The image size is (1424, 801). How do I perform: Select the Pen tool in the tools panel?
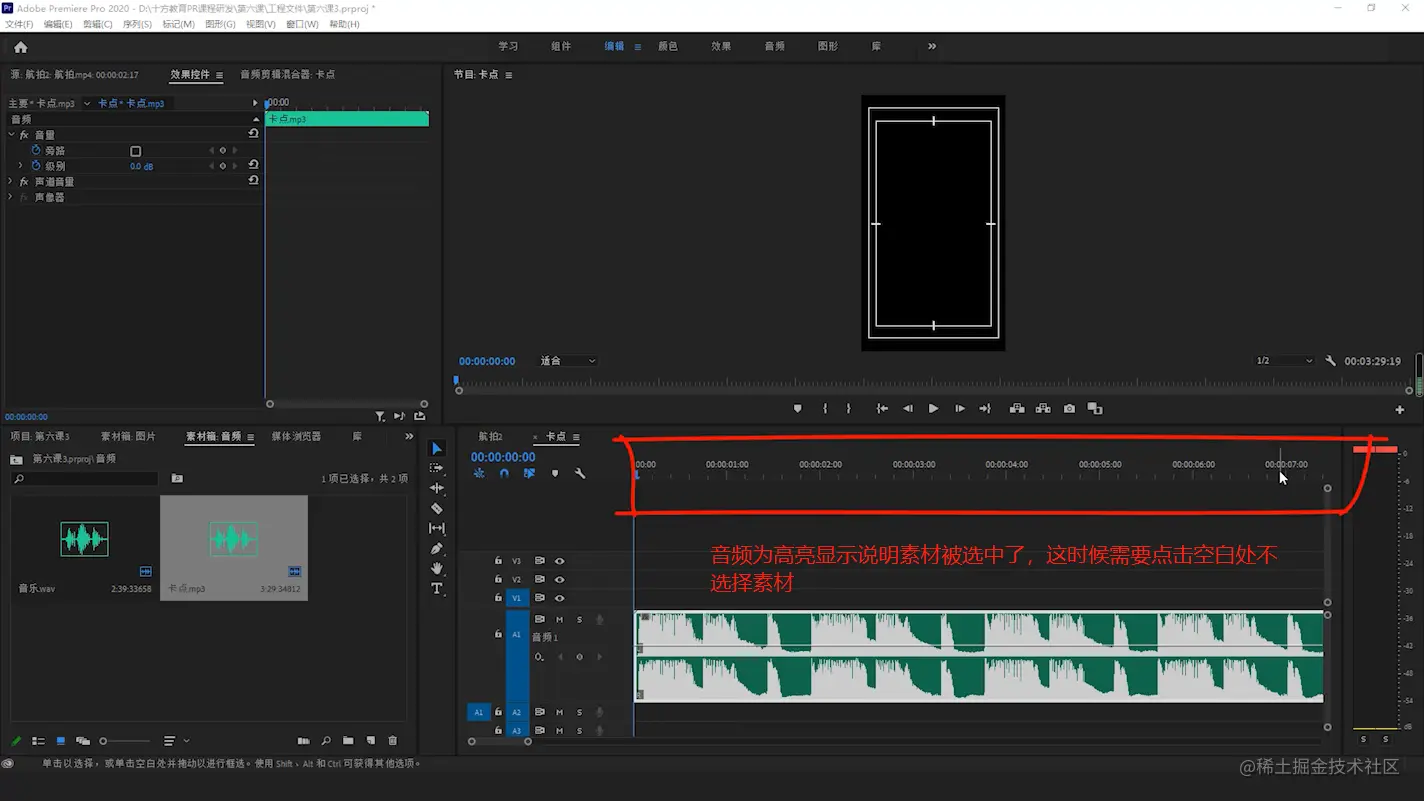[437, 549]
